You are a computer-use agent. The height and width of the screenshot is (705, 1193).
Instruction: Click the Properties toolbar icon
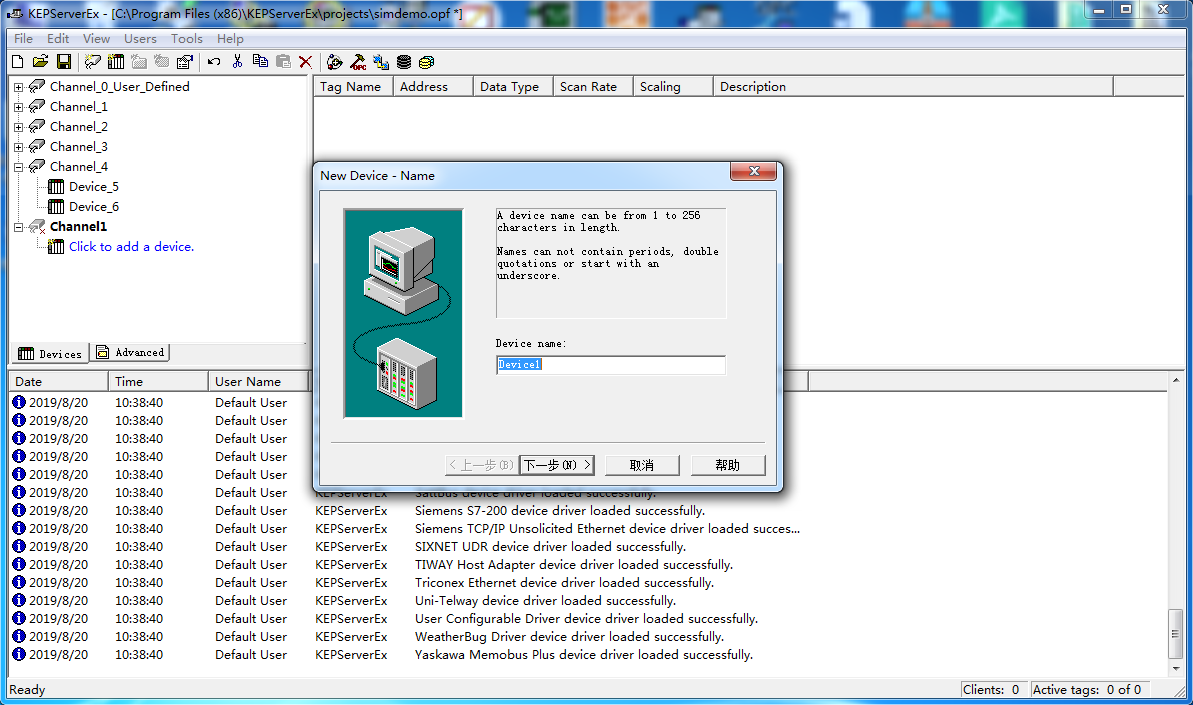[184, 62]
